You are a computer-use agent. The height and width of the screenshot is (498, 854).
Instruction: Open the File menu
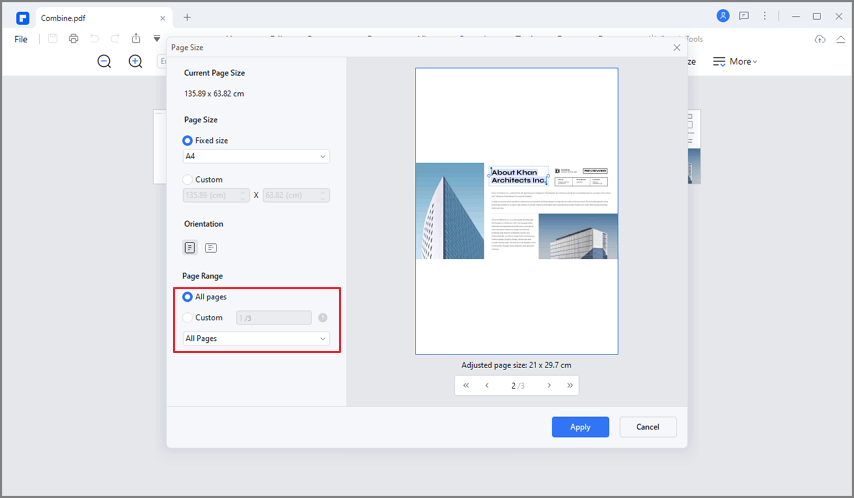tap(21, 39)
